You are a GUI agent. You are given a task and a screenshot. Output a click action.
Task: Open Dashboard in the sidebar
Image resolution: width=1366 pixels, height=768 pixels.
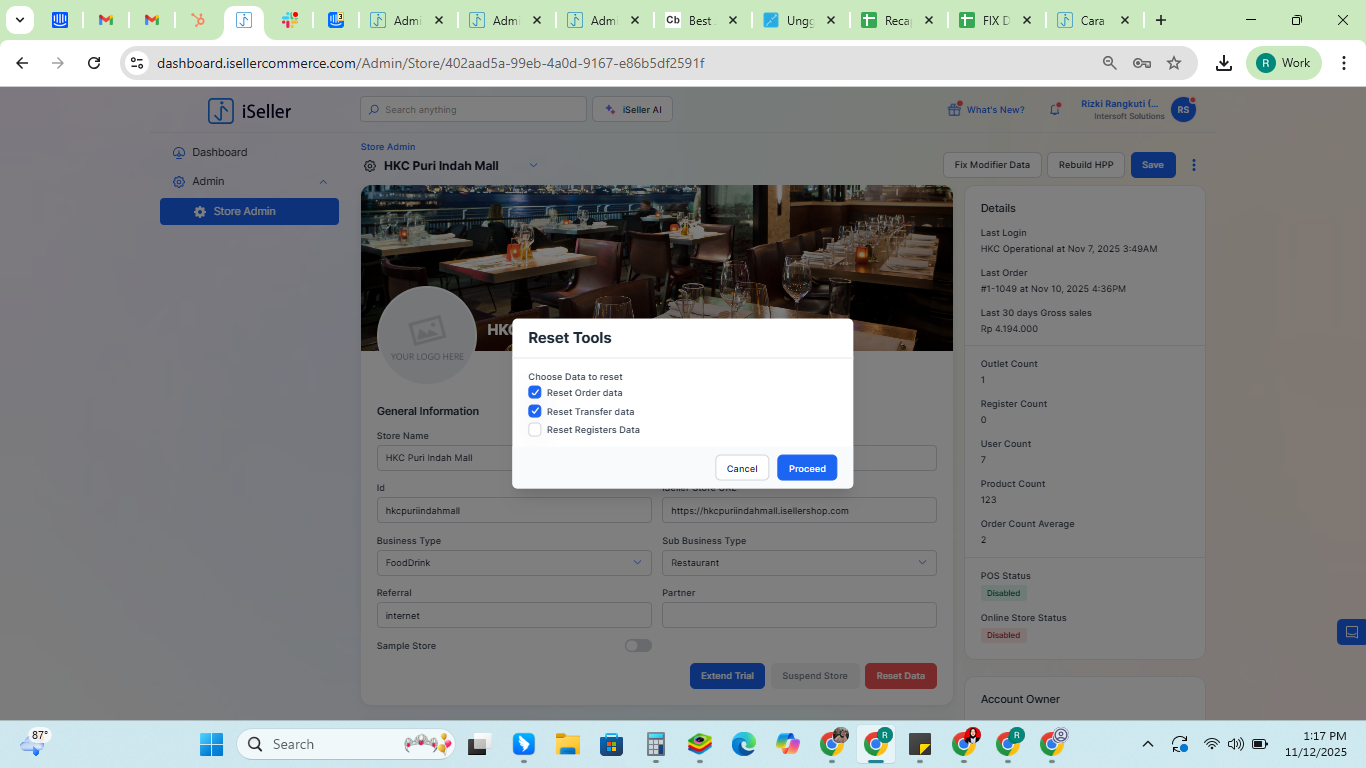(x=219, y=153)
